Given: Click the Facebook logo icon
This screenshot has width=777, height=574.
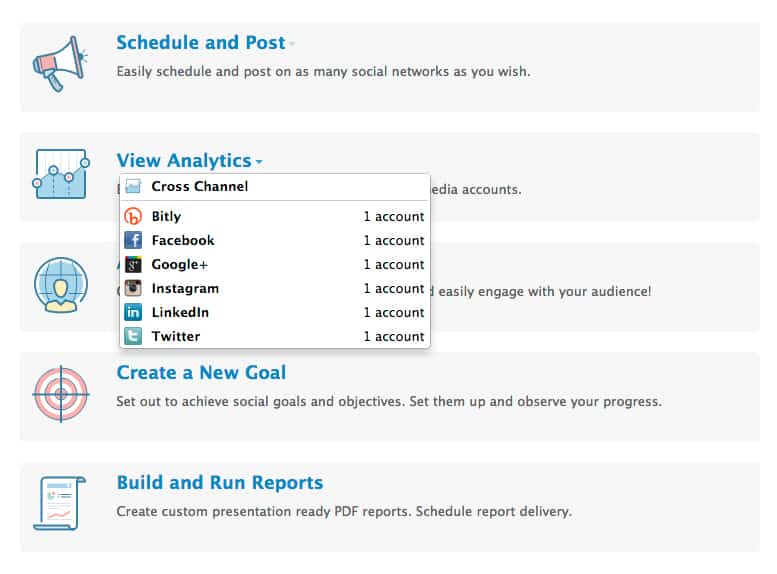Looking at the screenshot, I should (133, 240).
